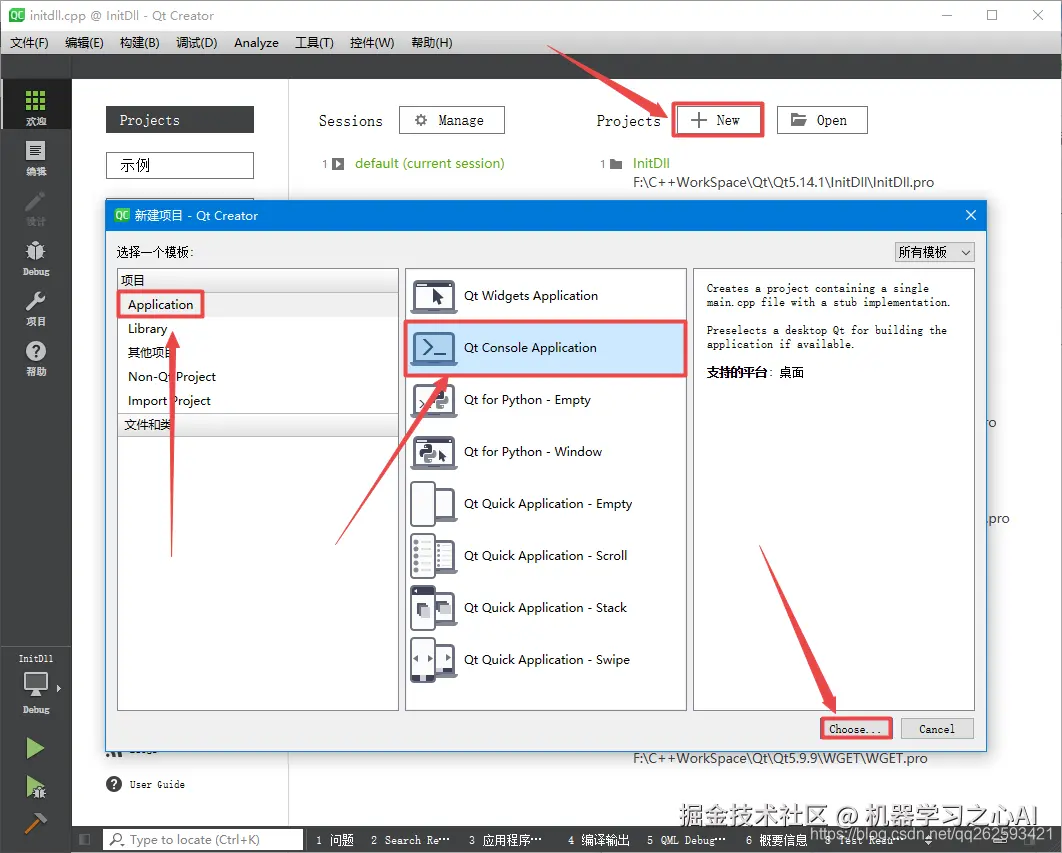Click the Qt for Python - Empty icon
The image size is (1062, 853).
click(433, 400)
